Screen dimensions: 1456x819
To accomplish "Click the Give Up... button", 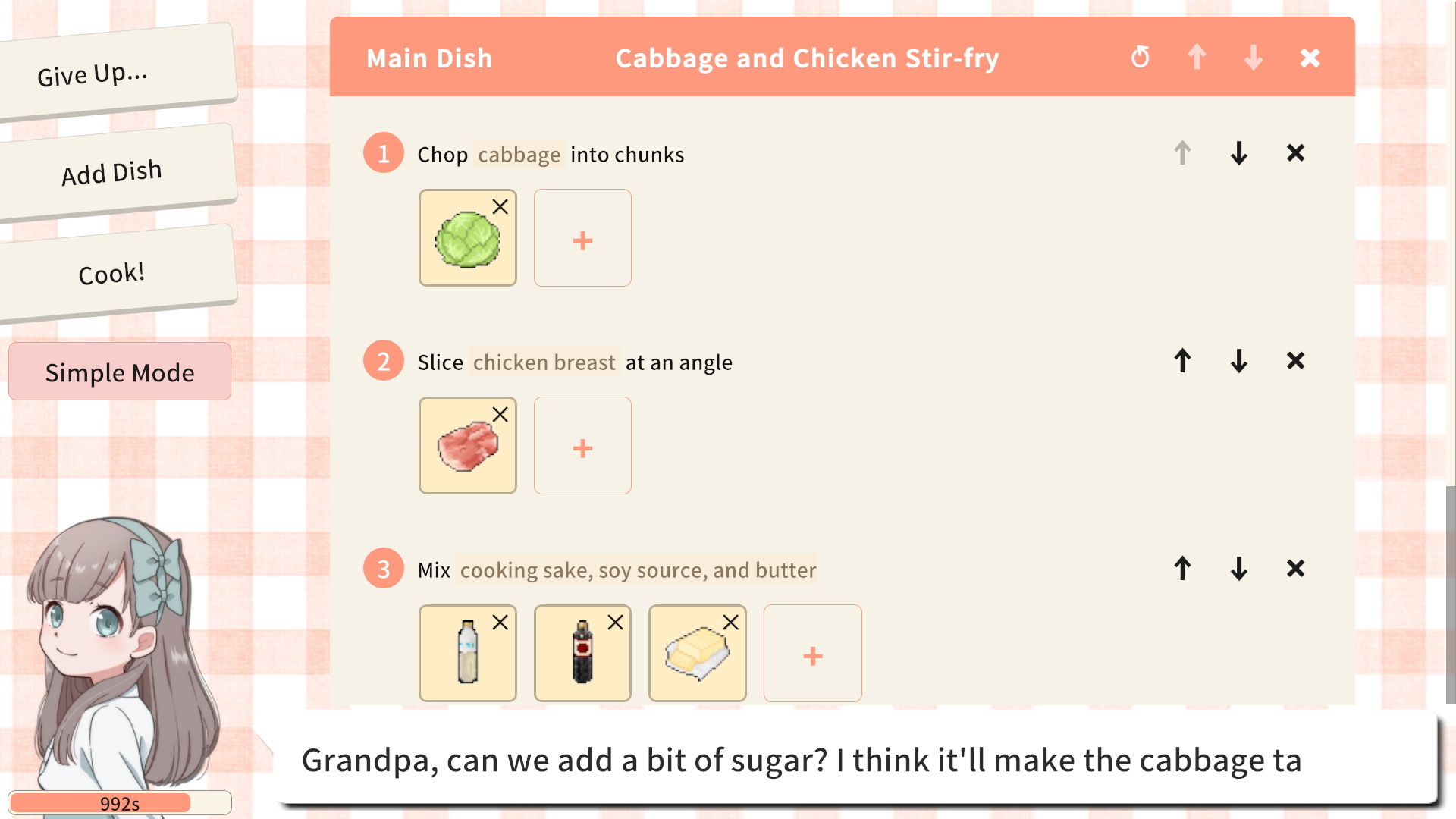I will click(x=93, y=74).
